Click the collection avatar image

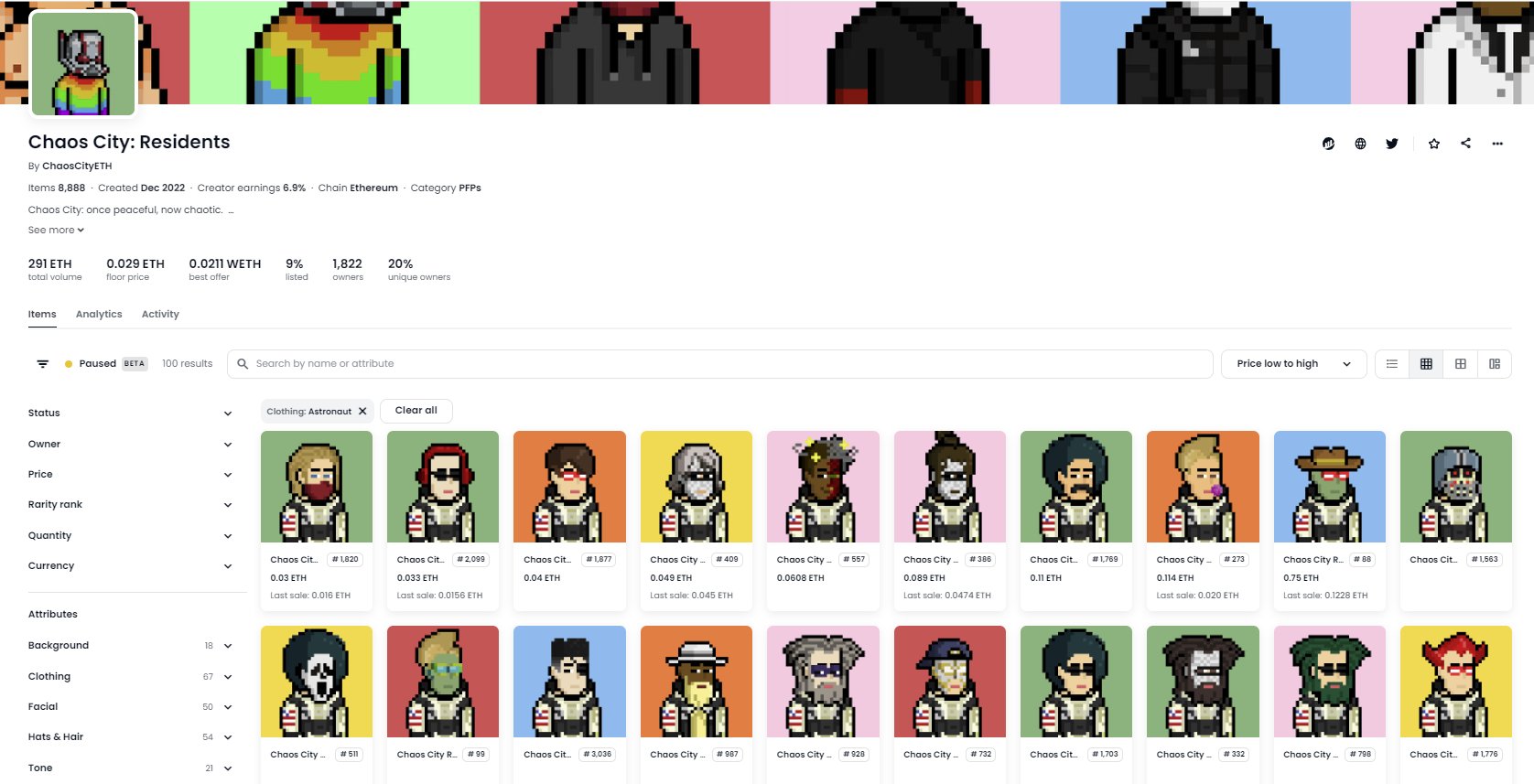click(x=83, y=64)
